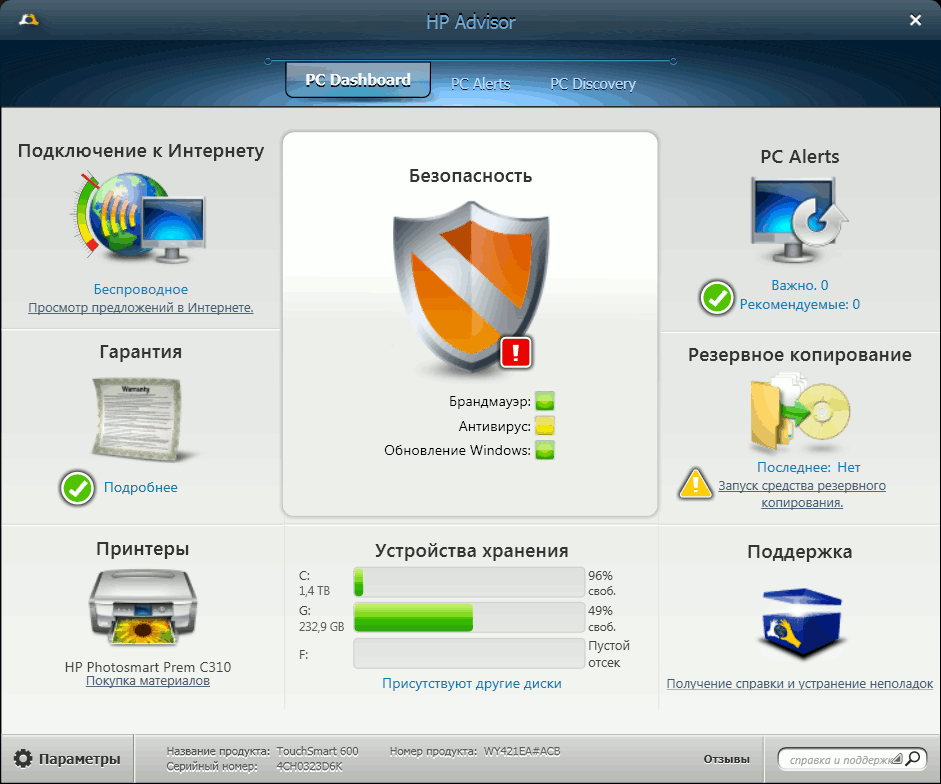
Task: Open the warranty certificate icon
Action: pyautogui.click(x=137, y=419)
